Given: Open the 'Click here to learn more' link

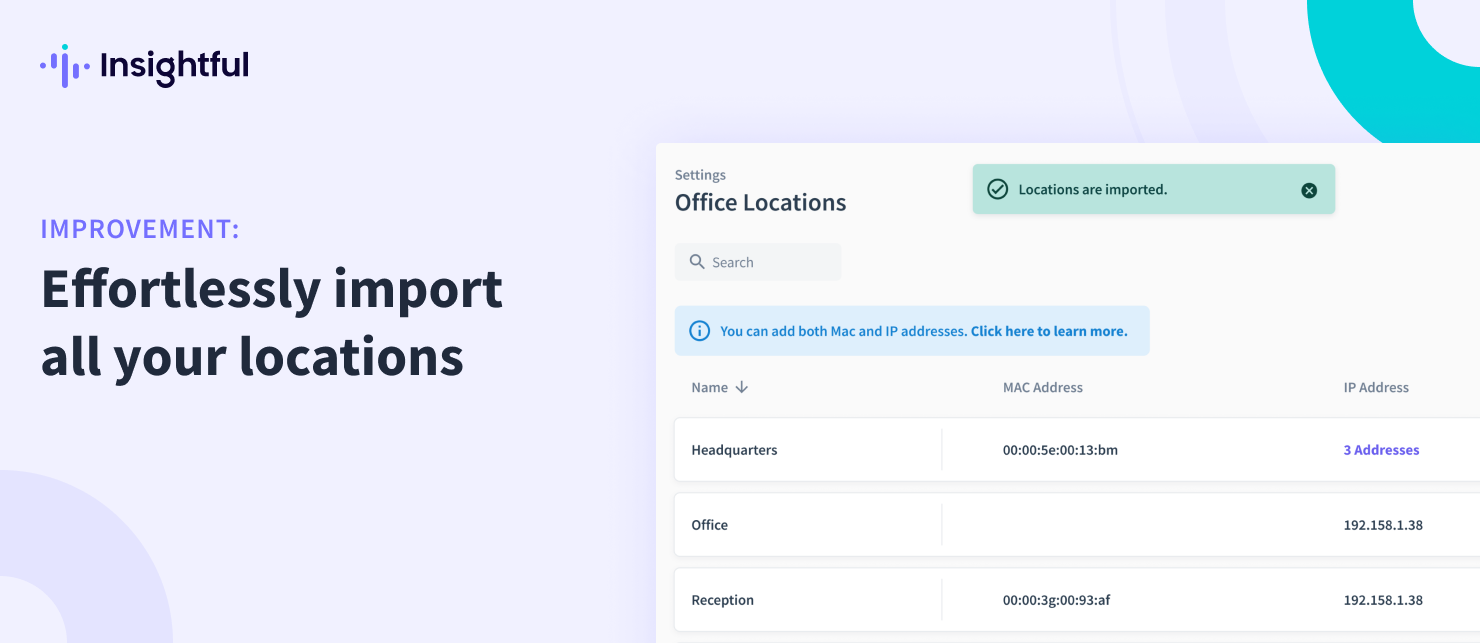Looking at the screenshot, I should [x=1049, y=331].
